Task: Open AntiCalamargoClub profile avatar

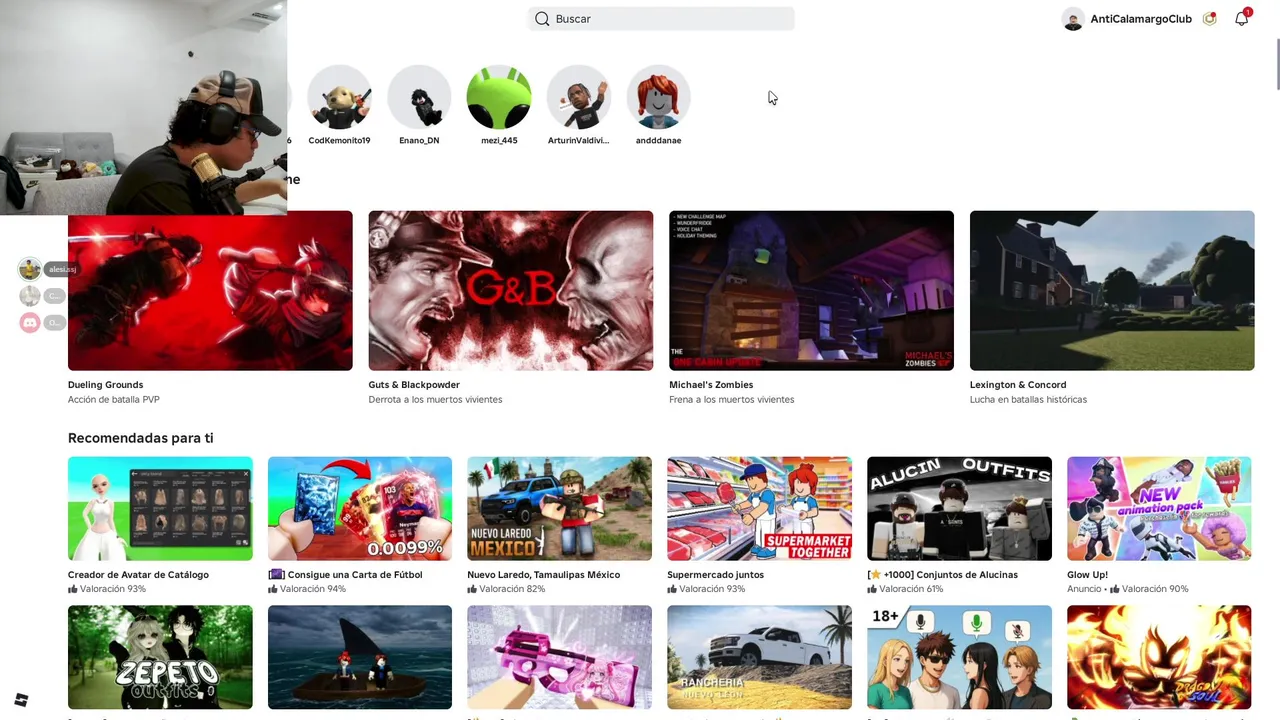Action: 1073,19
